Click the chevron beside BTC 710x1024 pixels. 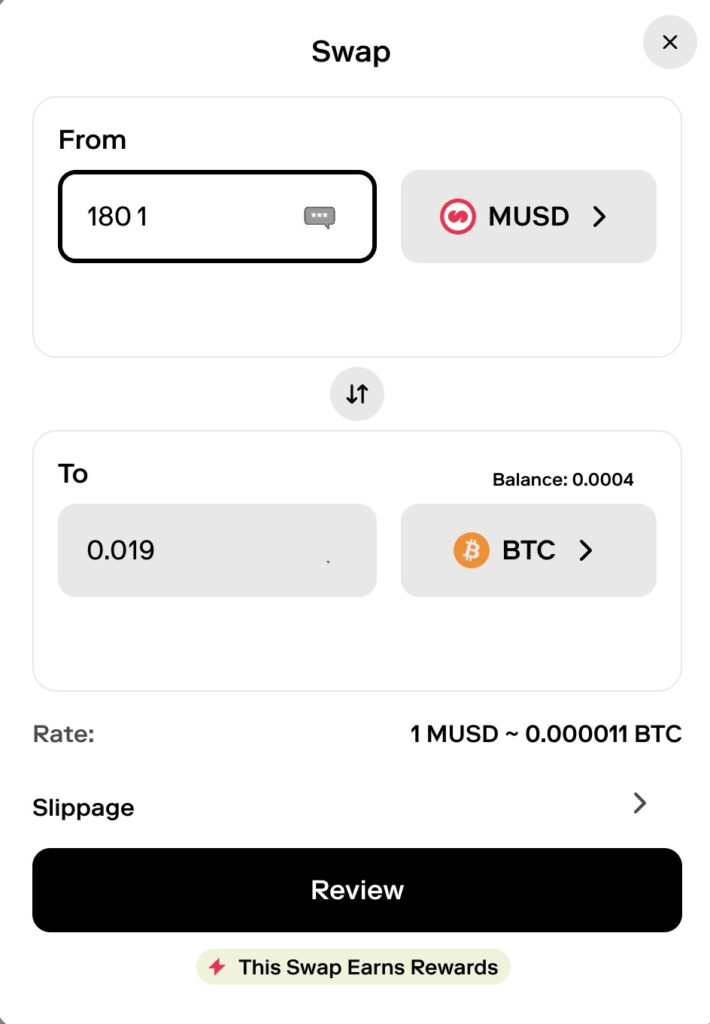(x=586, y=550)
